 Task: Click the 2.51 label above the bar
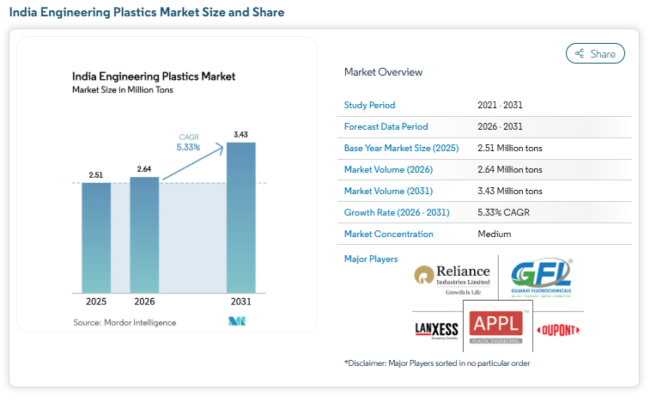(96, 175)
